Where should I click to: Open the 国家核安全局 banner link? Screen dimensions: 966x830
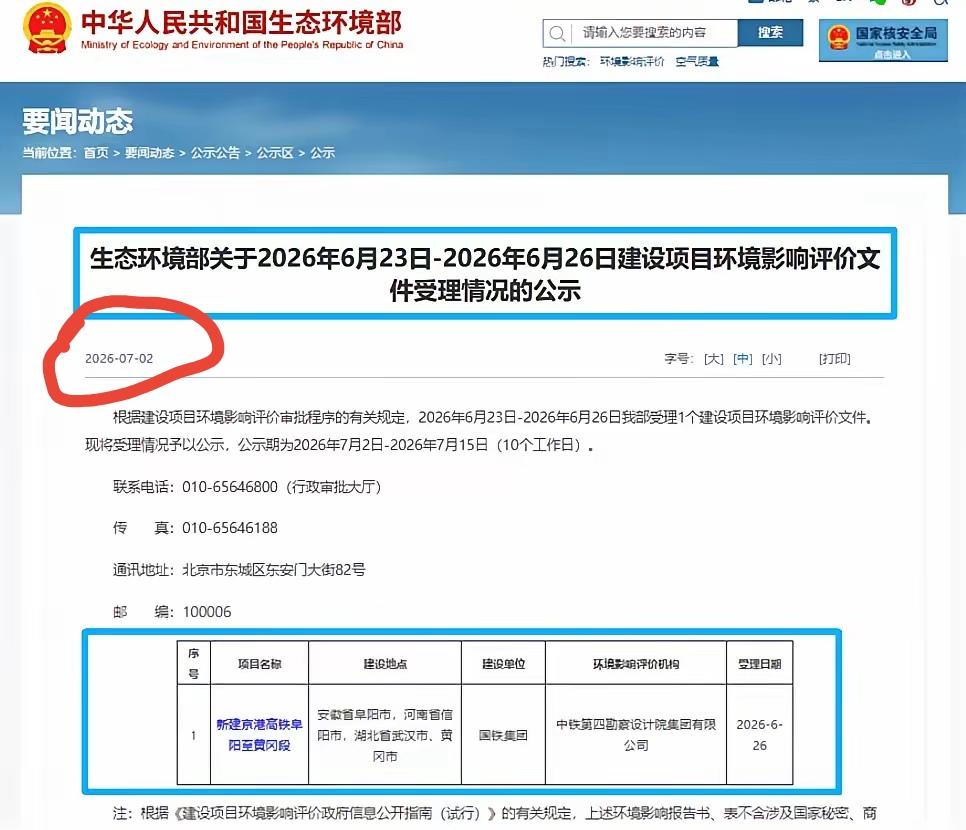tap(883, 41)
